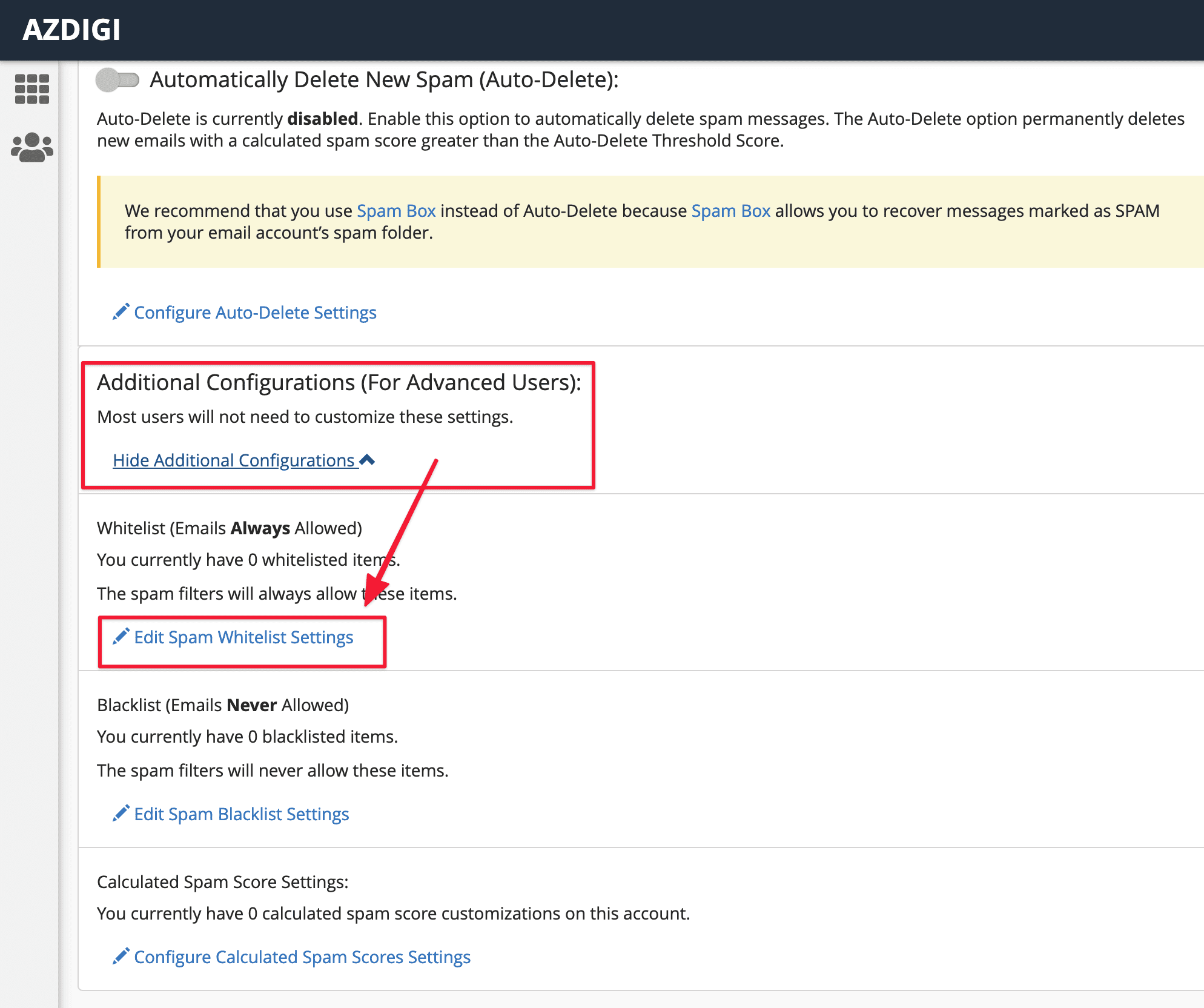Click the Hide Additional Configurations link
Viewport: 1204px width, 1008px height.
click(233, 460)
